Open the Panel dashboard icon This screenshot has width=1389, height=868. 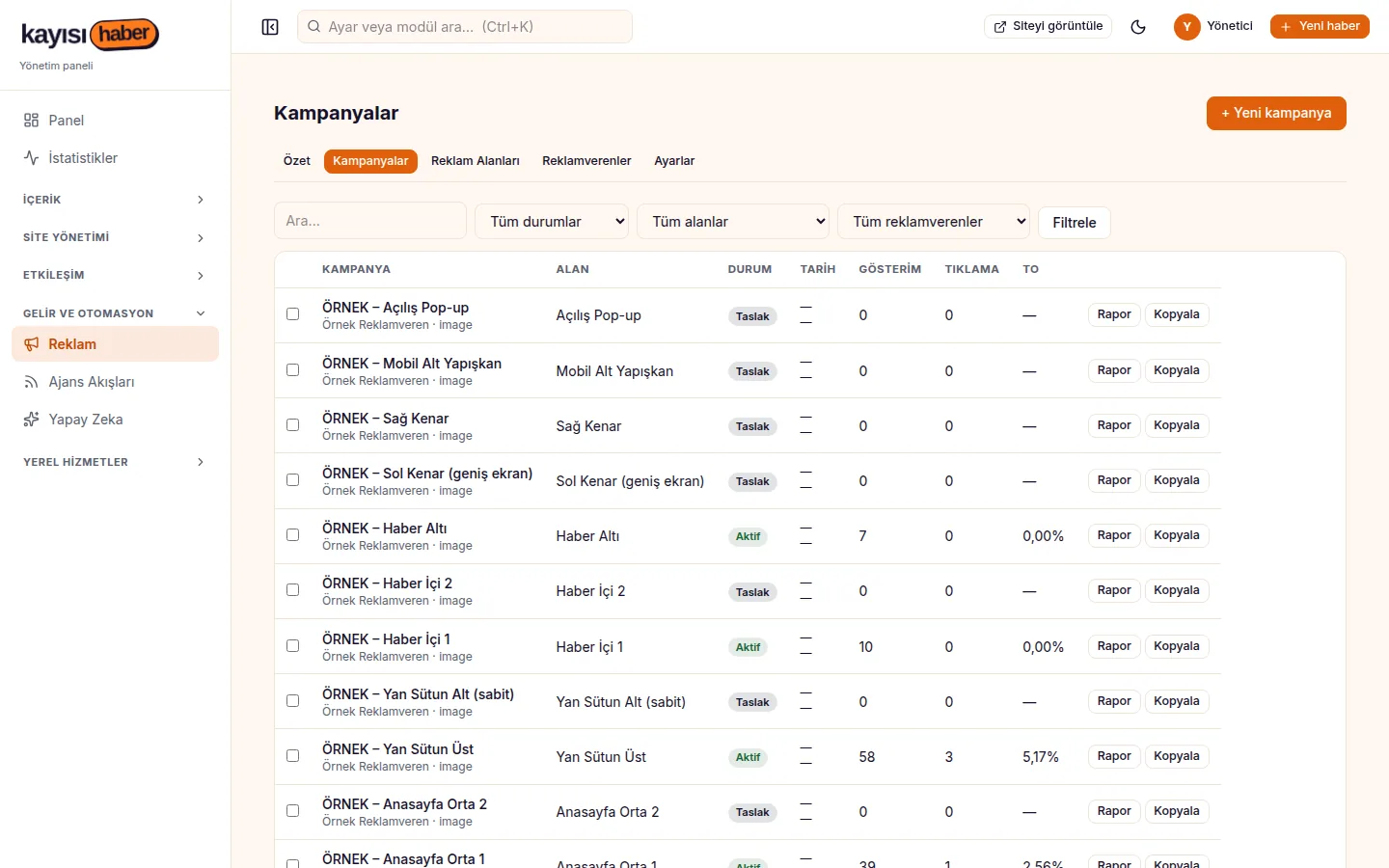click(x=31, y=121)
